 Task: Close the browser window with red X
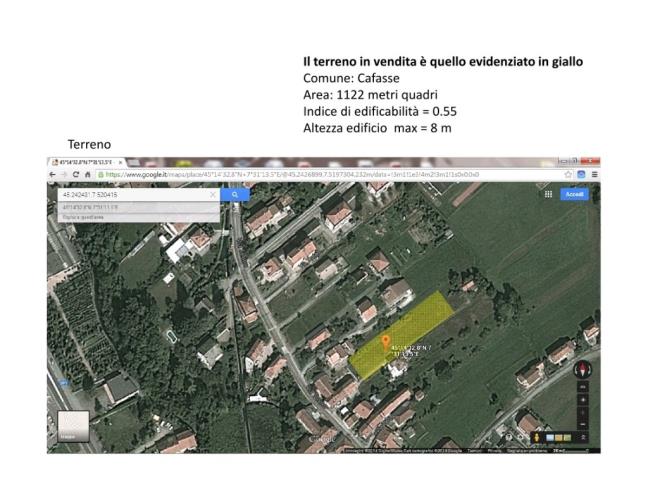point(590,161)
